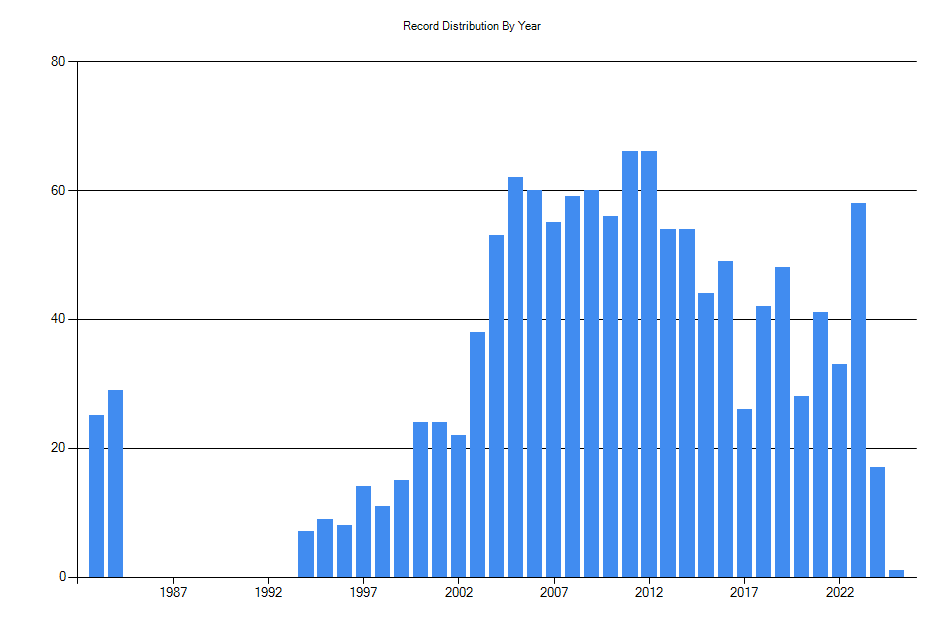The image size is (945, 630).
Task: Select the 2004 bar with 53 records
Action: point(497,406)
